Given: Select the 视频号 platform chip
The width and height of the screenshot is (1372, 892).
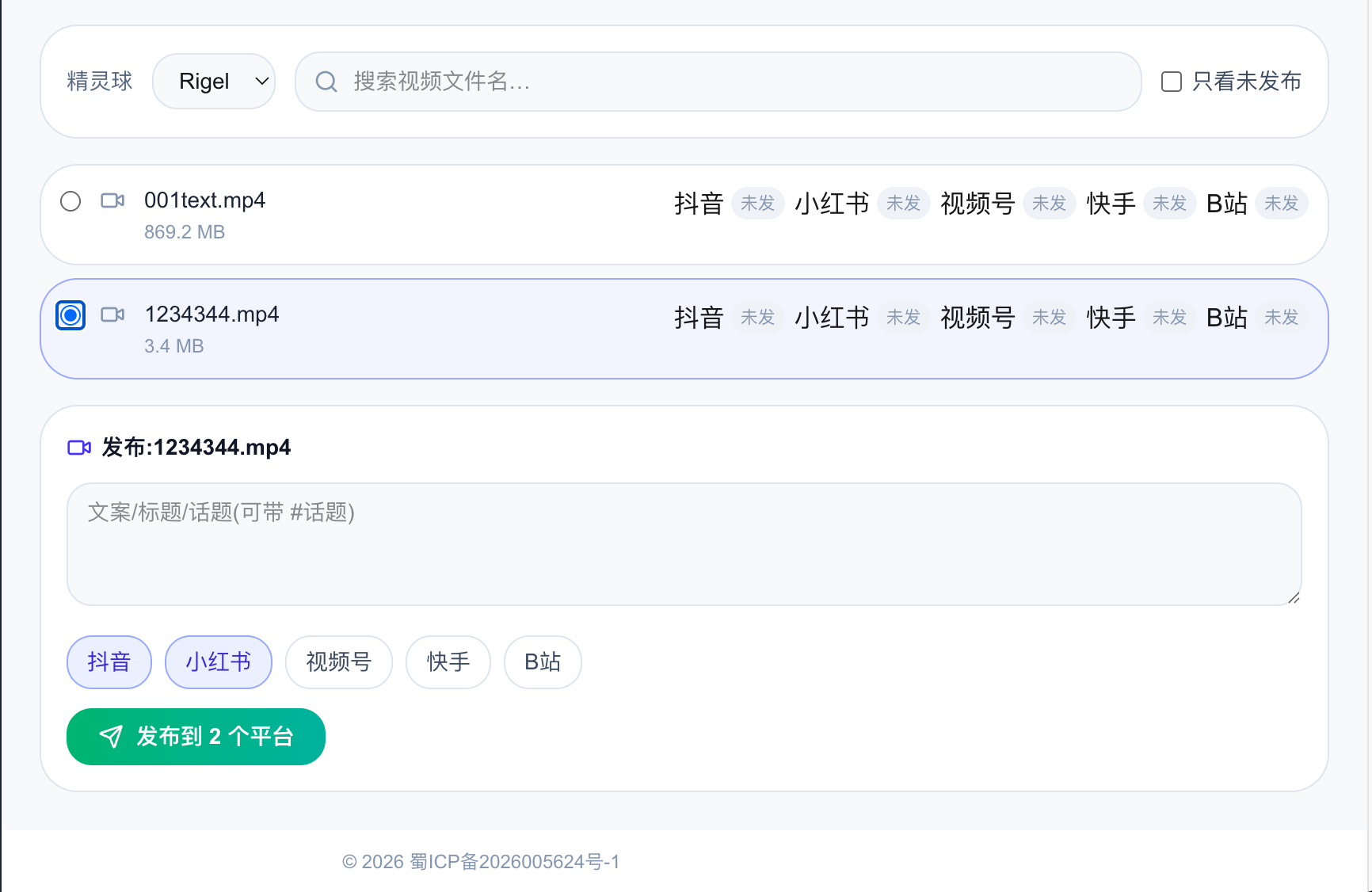Looking at the screenshot, I should coord(339,662).
